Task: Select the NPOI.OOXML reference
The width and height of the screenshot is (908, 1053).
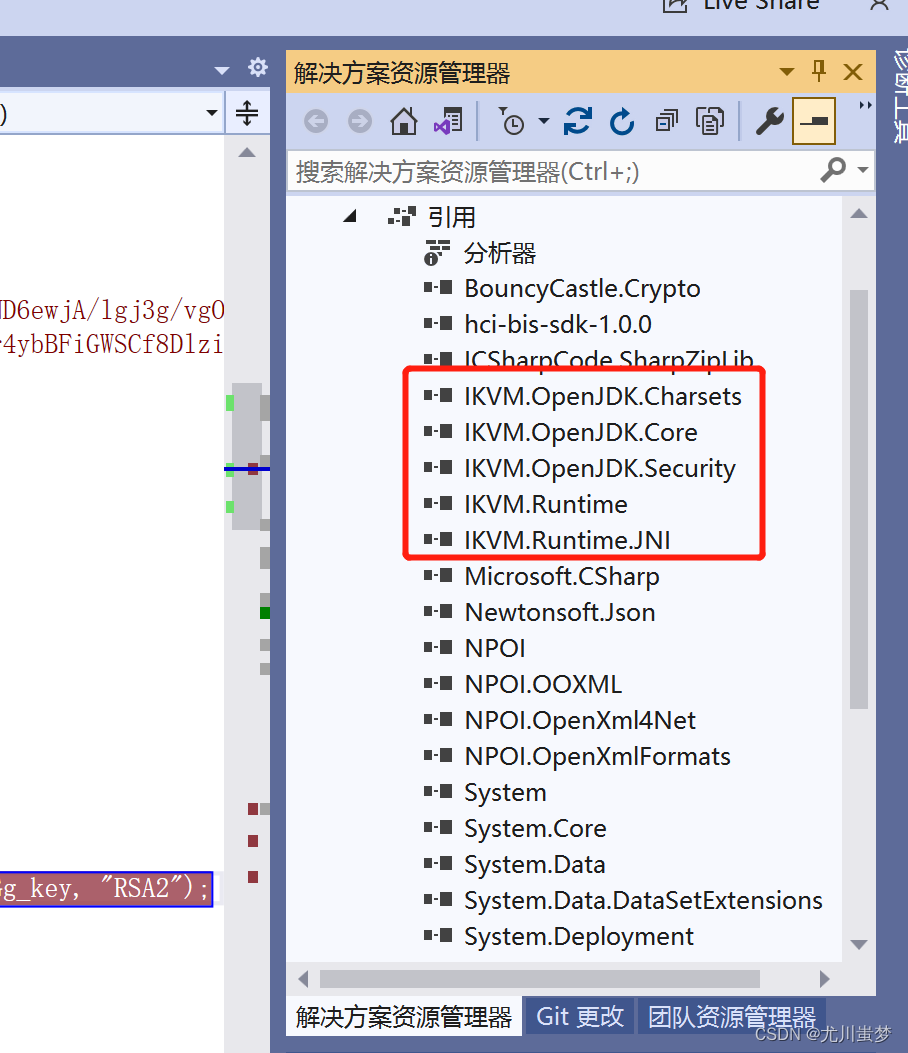Action: click(x=543, y=684)
